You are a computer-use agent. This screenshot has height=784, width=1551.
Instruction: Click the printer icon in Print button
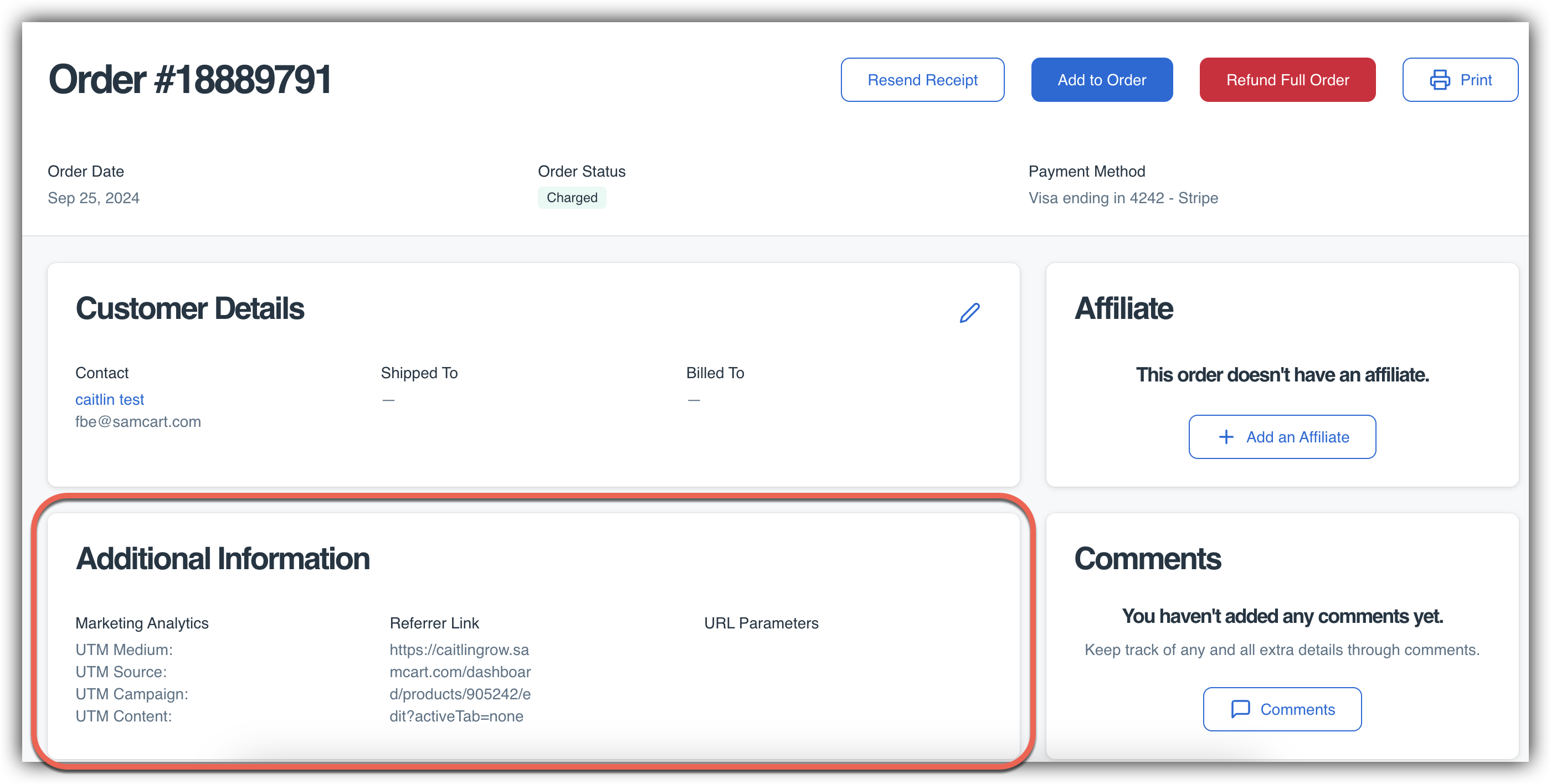(x=1440, y=80)
